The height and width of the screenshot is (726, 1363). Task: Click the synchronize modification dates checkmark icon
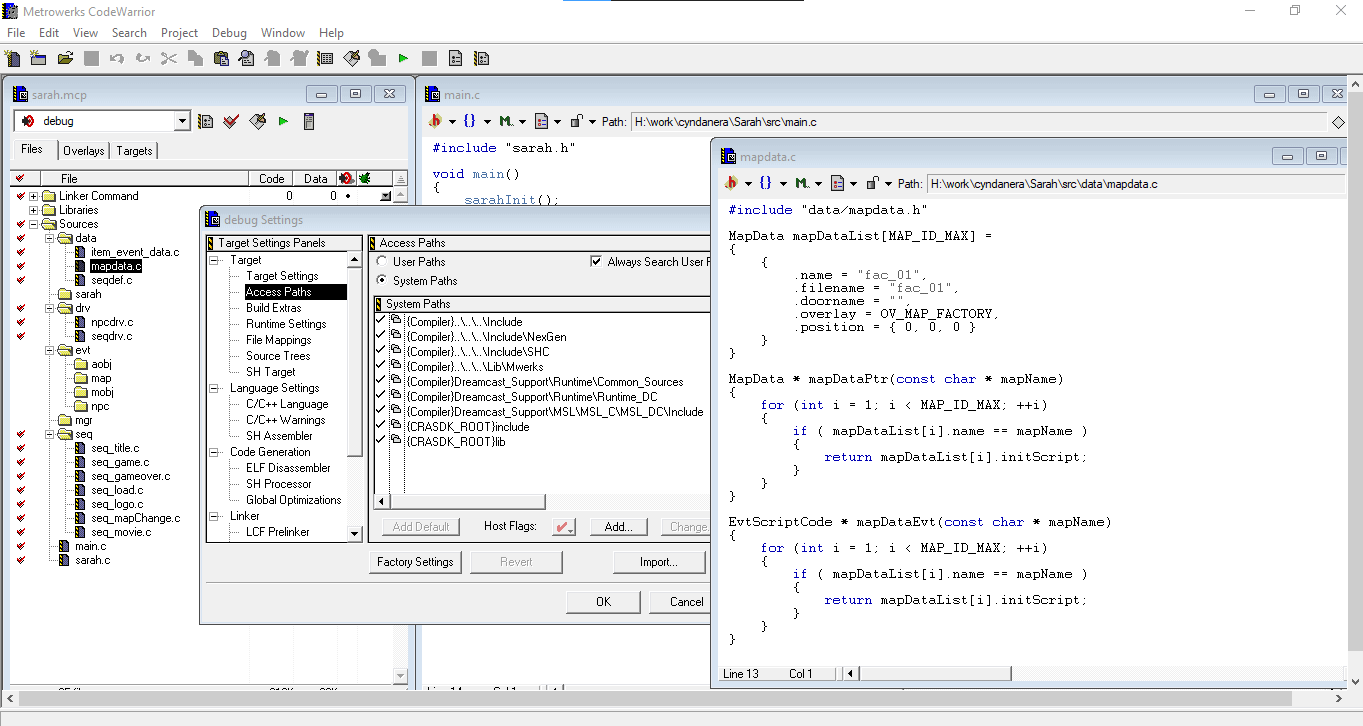232,121
